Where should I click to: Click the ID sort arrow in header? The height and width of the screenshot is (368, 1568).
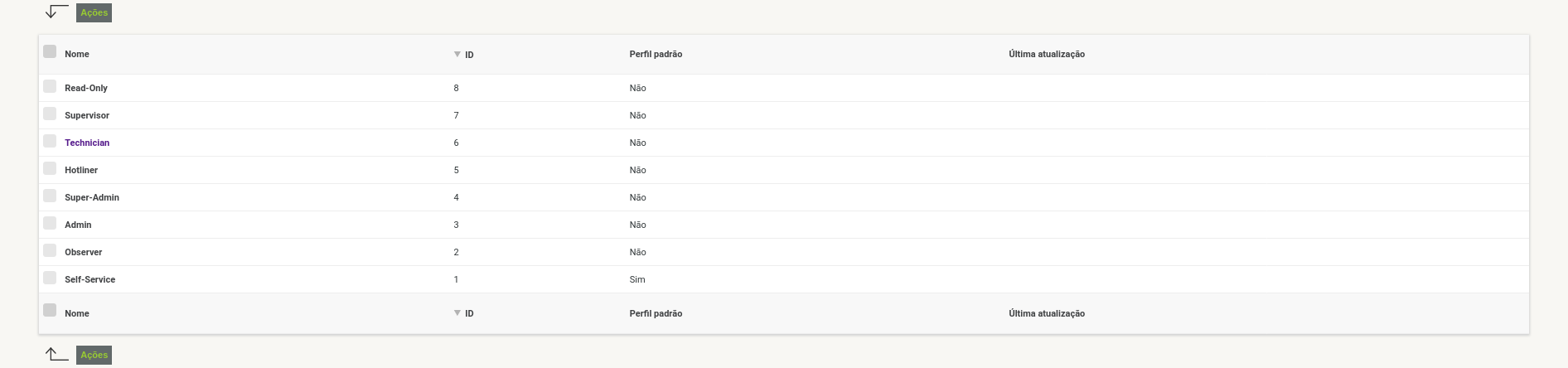coord(457,55)
